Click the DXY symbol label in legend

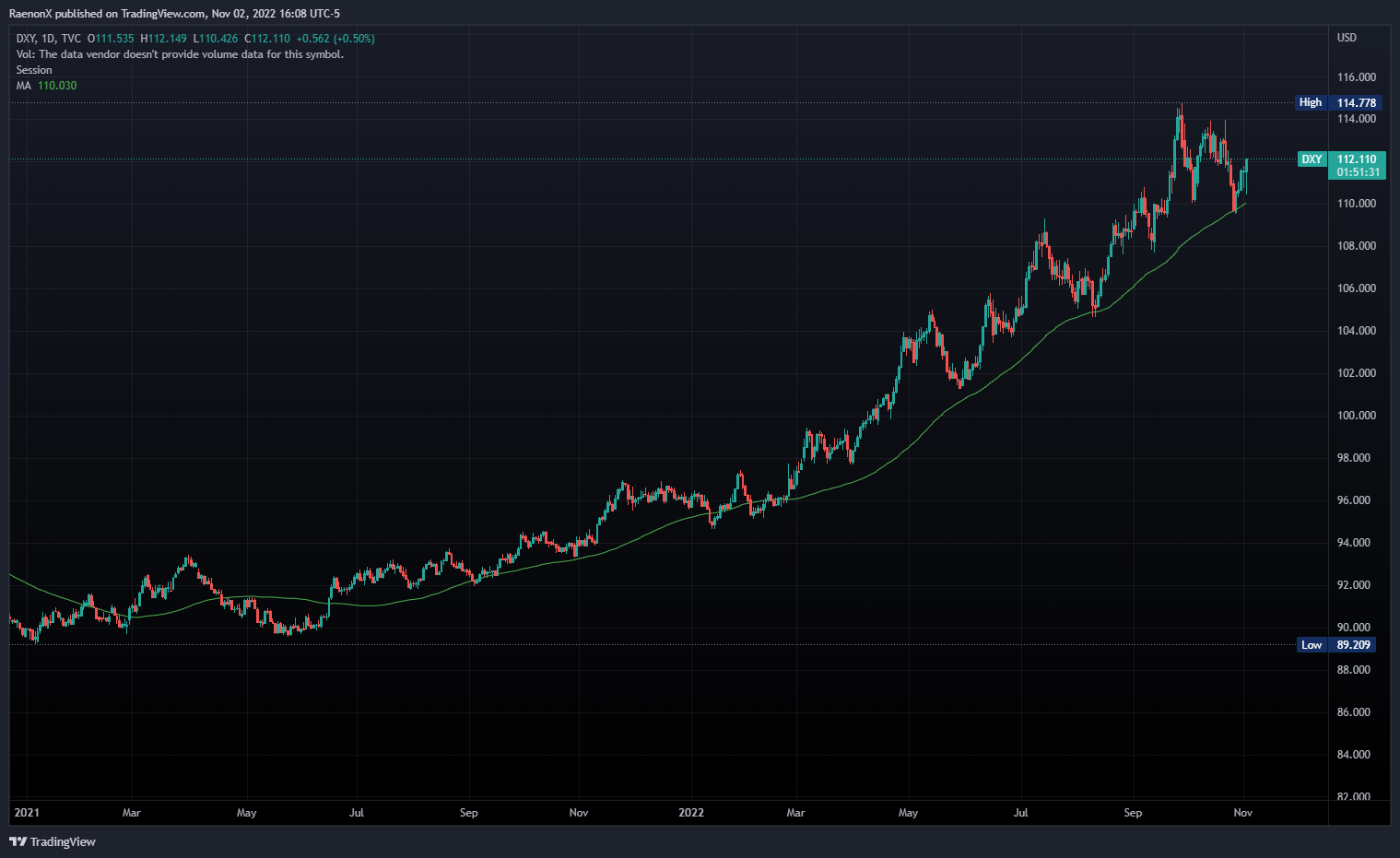(26, 39)
